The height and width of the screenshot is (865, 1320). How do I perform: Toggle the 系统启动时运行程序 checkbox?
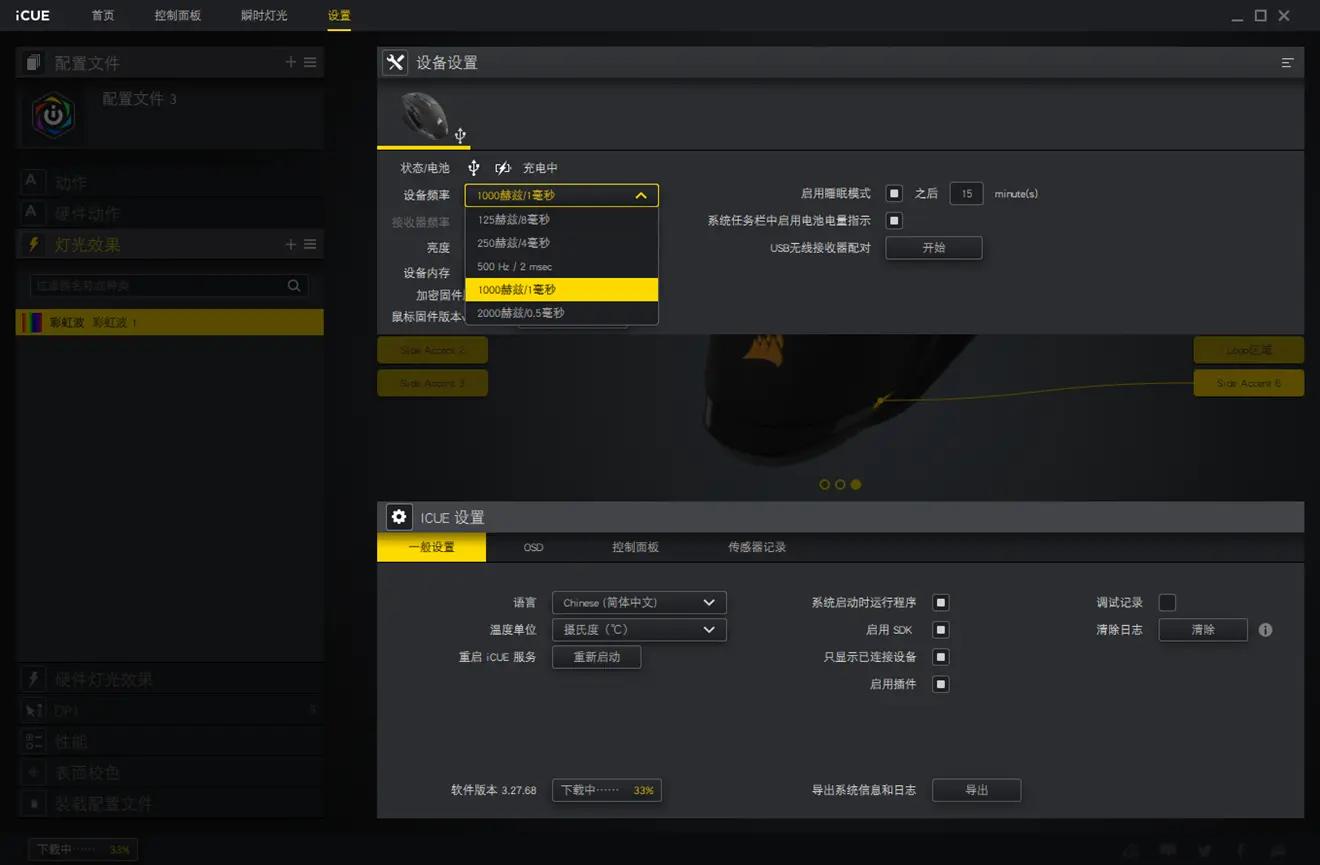click(940, 602)
